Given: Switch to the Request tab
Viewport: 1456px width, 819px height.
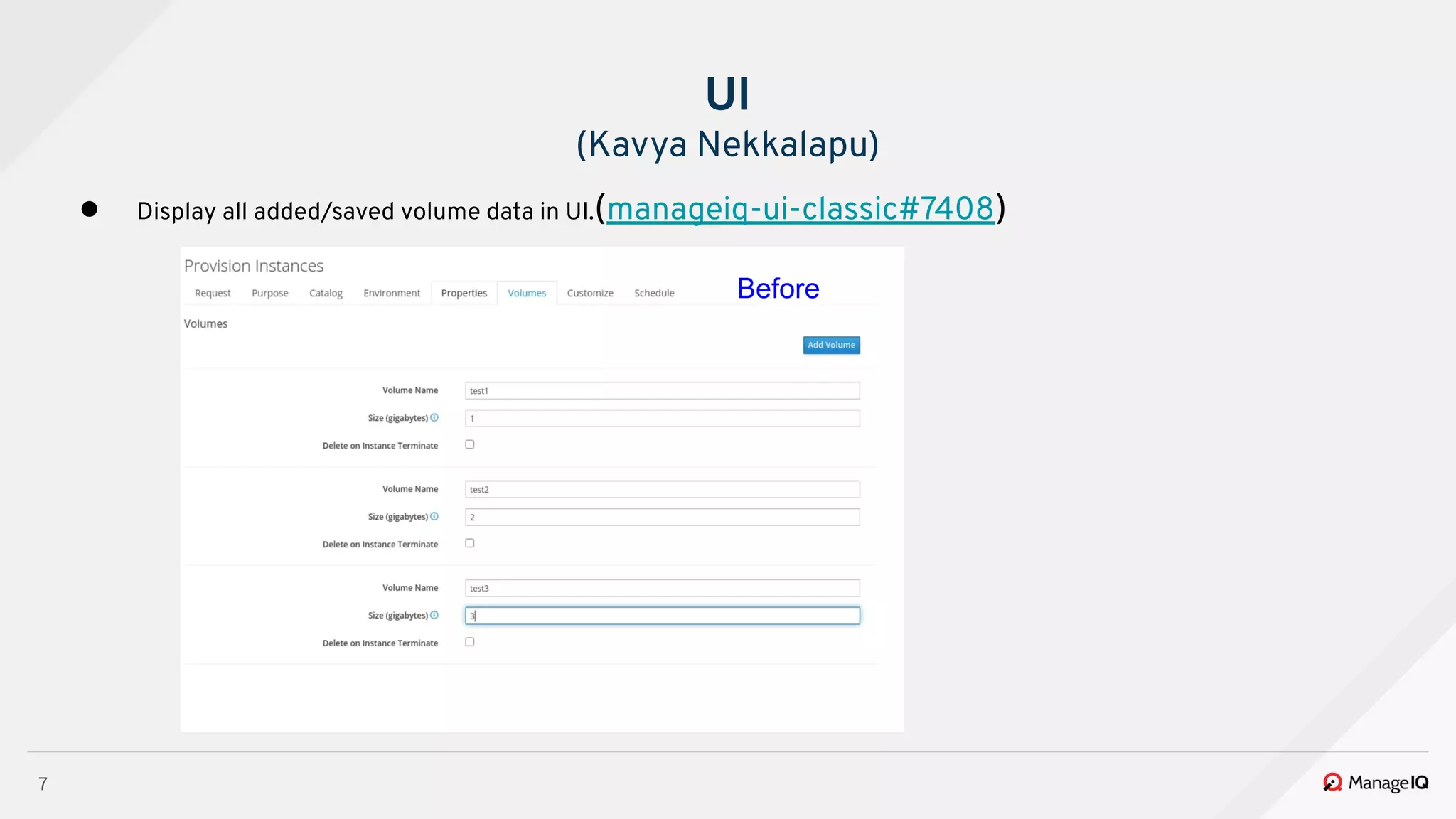Looking at the screenshot, I should pyautogui.click(x=213, y=293).
